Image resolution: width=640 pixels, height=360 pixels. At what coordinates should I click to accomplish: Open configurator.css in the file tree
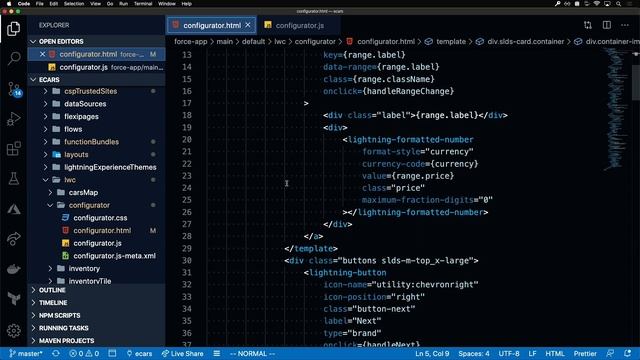tap(100, 218)
